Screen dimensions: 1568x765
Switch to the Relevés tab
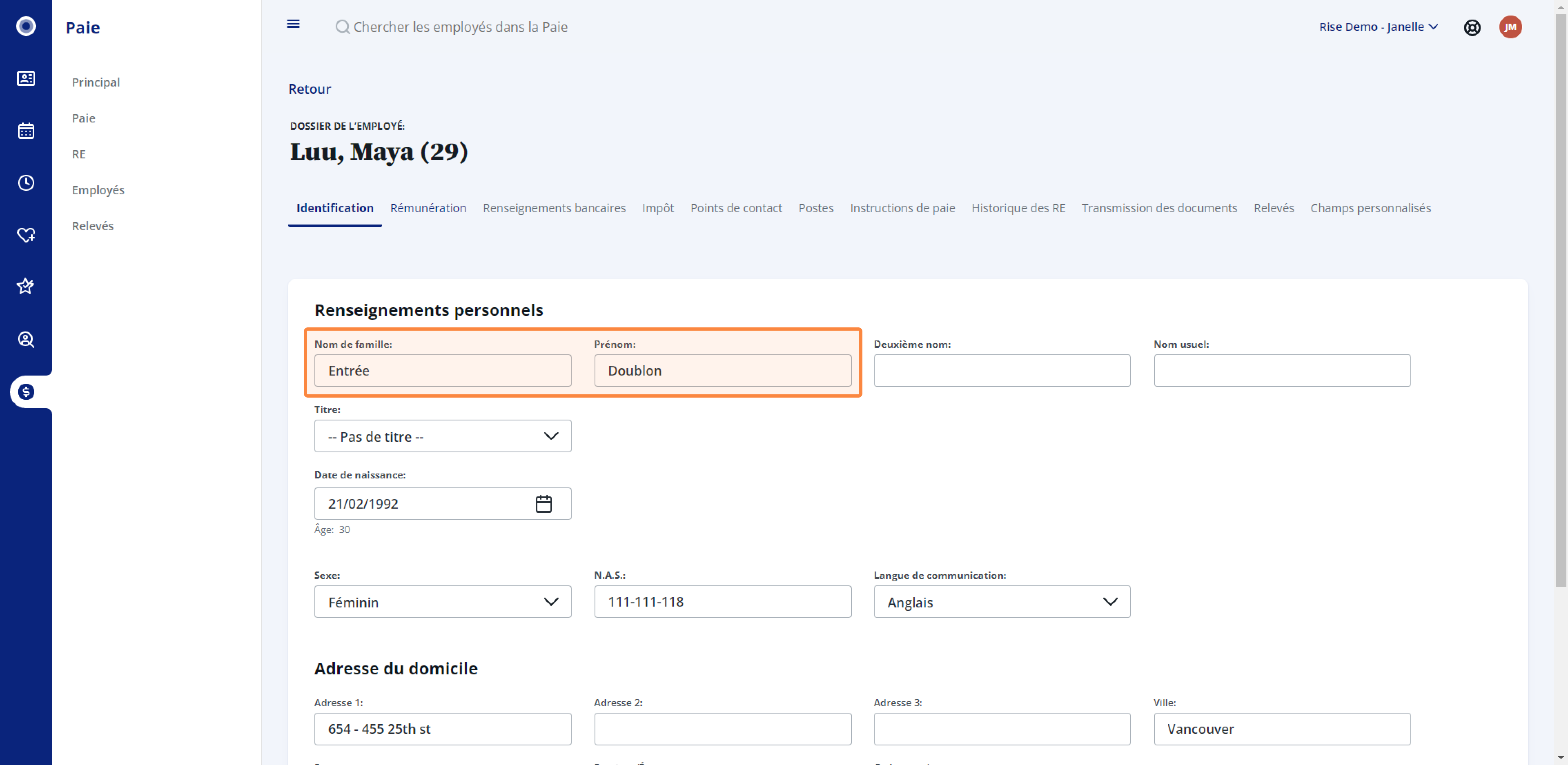1274,208
